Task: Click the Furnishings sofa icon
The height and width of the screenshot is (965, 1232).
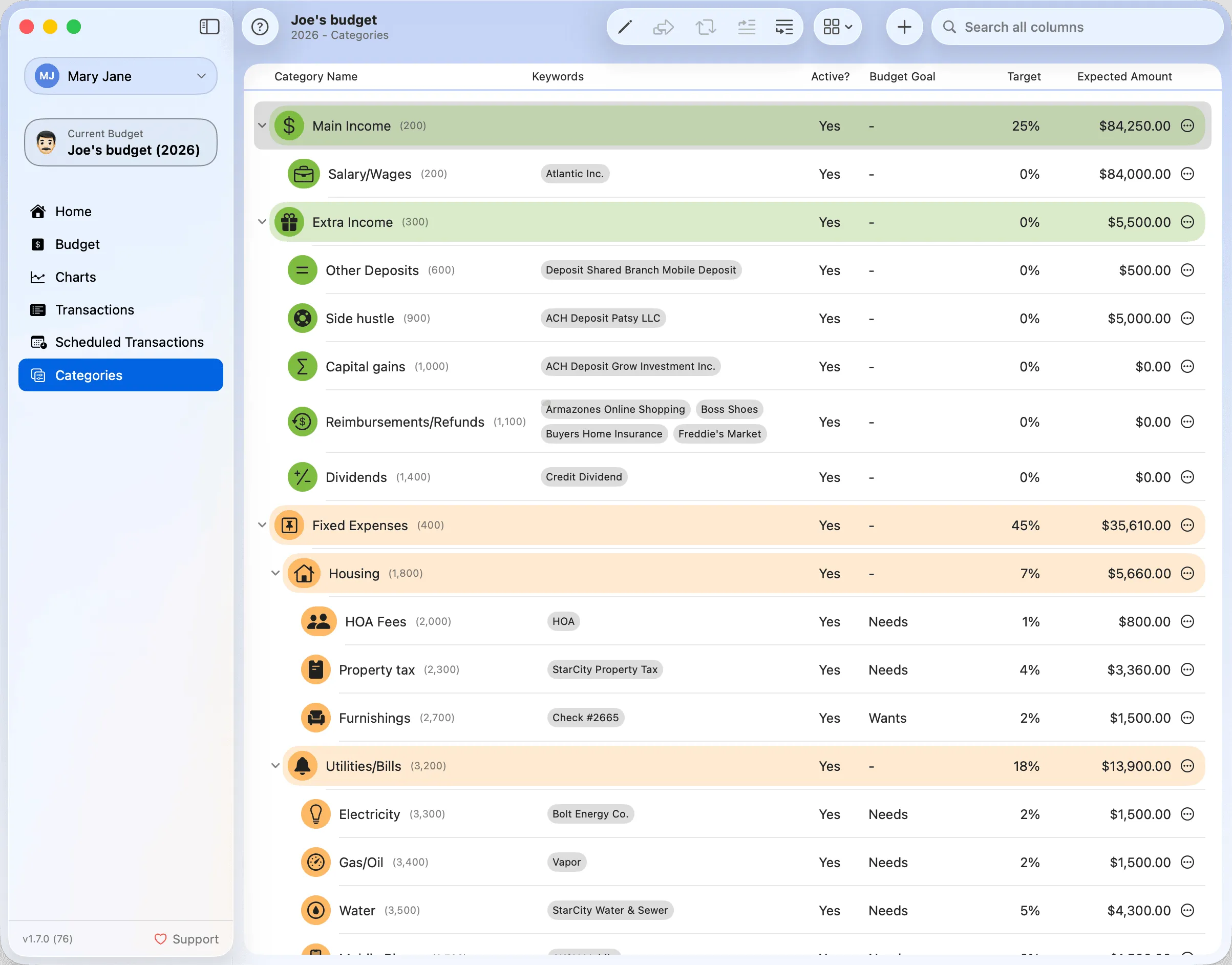Action: [316, 718]
